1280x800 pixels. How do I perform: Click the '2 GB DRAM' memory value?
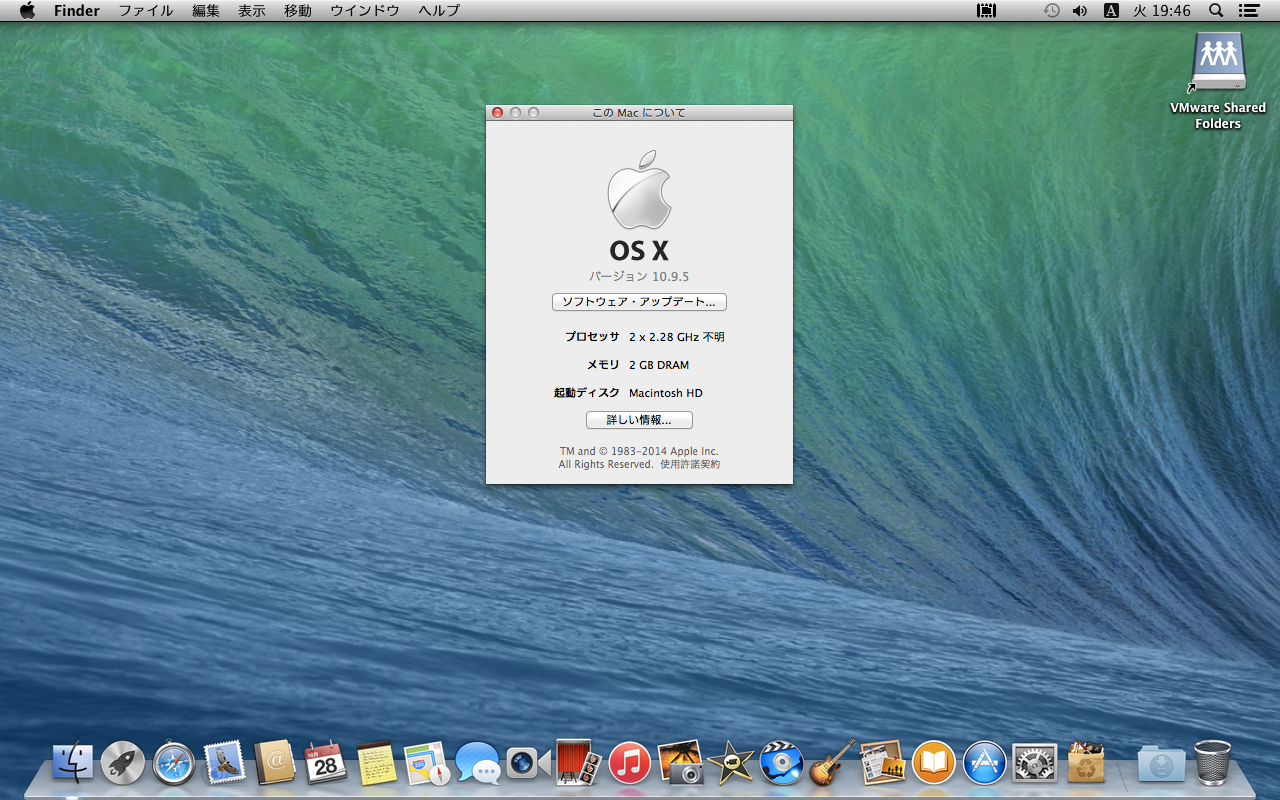coord(659,365)
